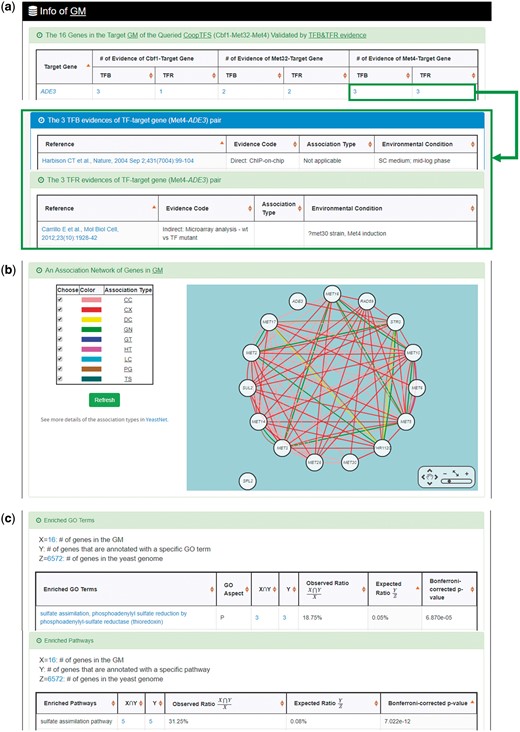The height and width of the screenshot is (732, 520).
Task: Select the MET30 node in the network
Action: [349, 462]
